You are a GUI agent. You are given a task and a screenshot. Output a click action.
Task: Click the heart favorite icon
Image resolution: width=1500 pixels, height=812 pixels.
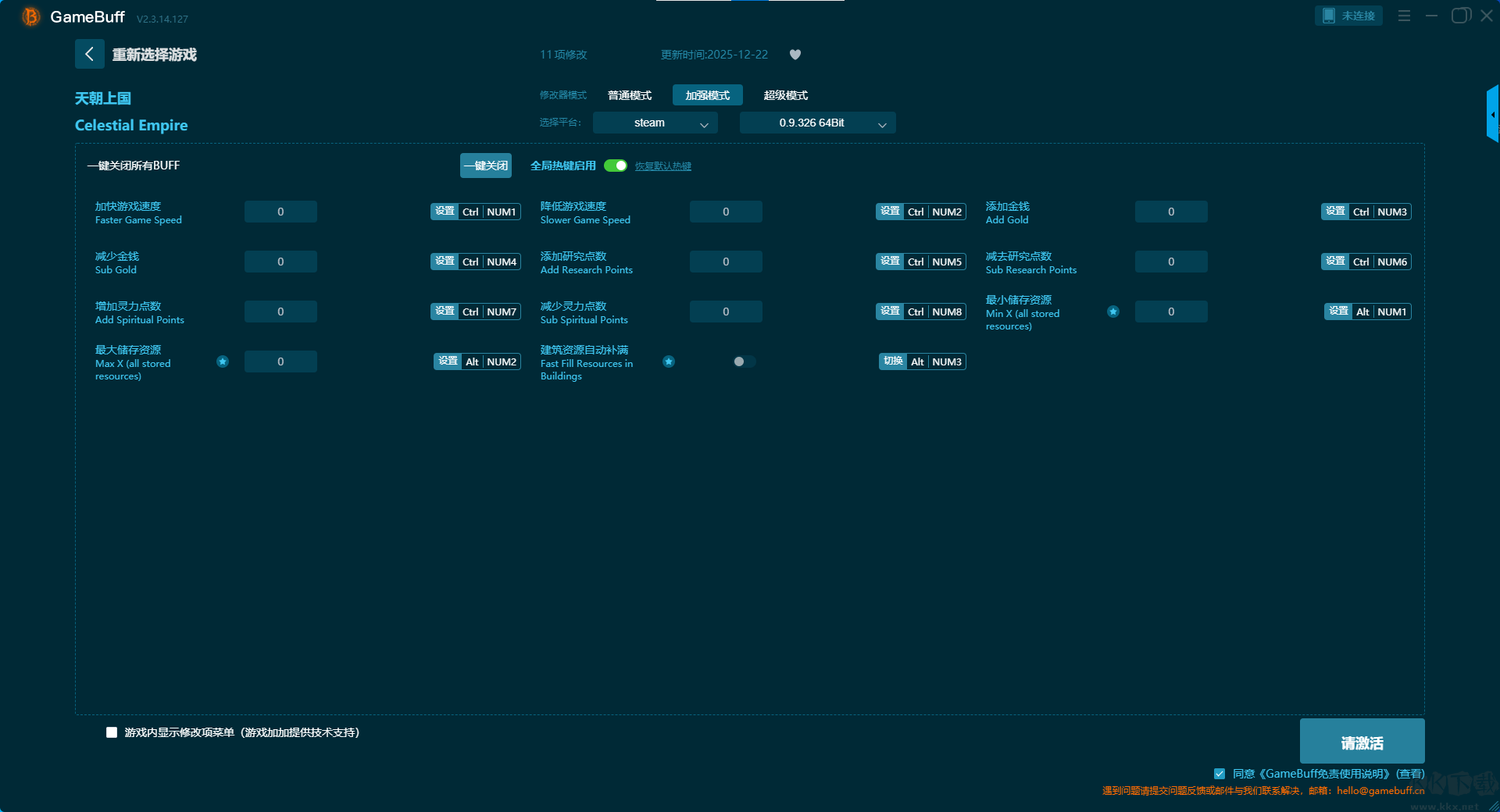795,55
